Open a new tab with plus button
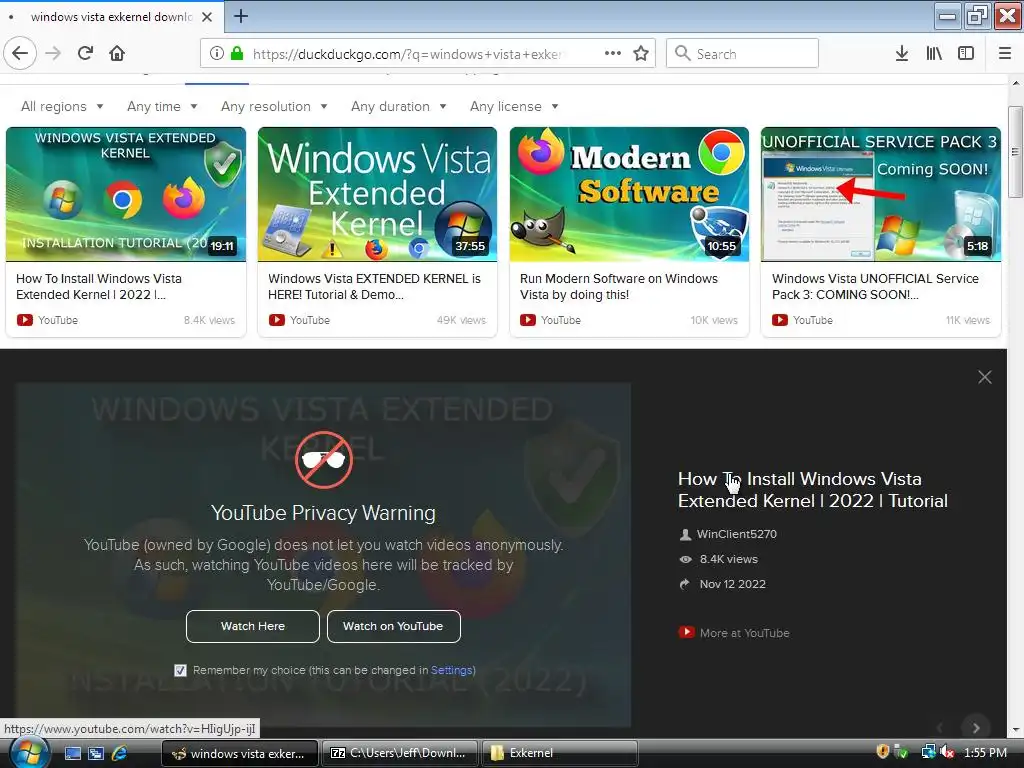The height and width of the screenshot is (768, 1024). (x=240, y=16)
